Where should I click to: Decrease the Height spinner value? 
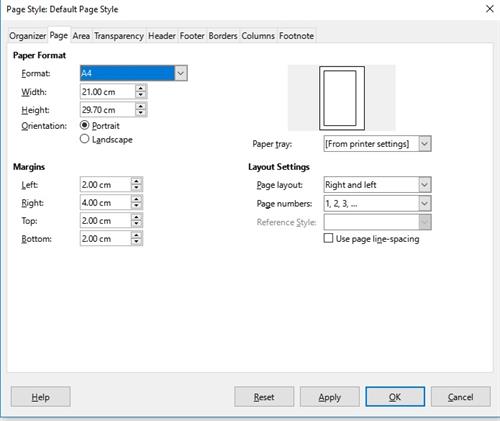pyautogui.click(x=141, y=113)
